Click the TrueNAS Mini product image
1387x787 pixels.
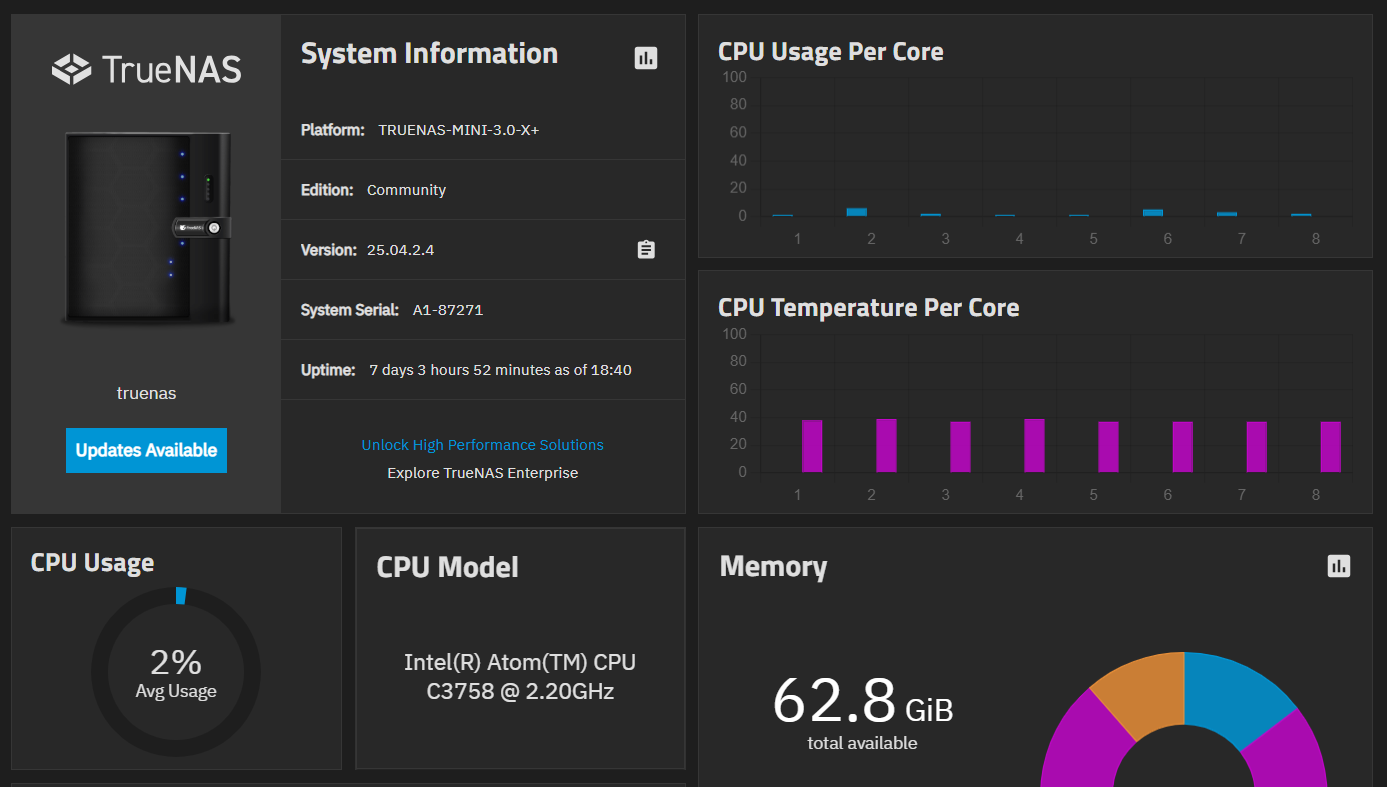tap(148, 228)
